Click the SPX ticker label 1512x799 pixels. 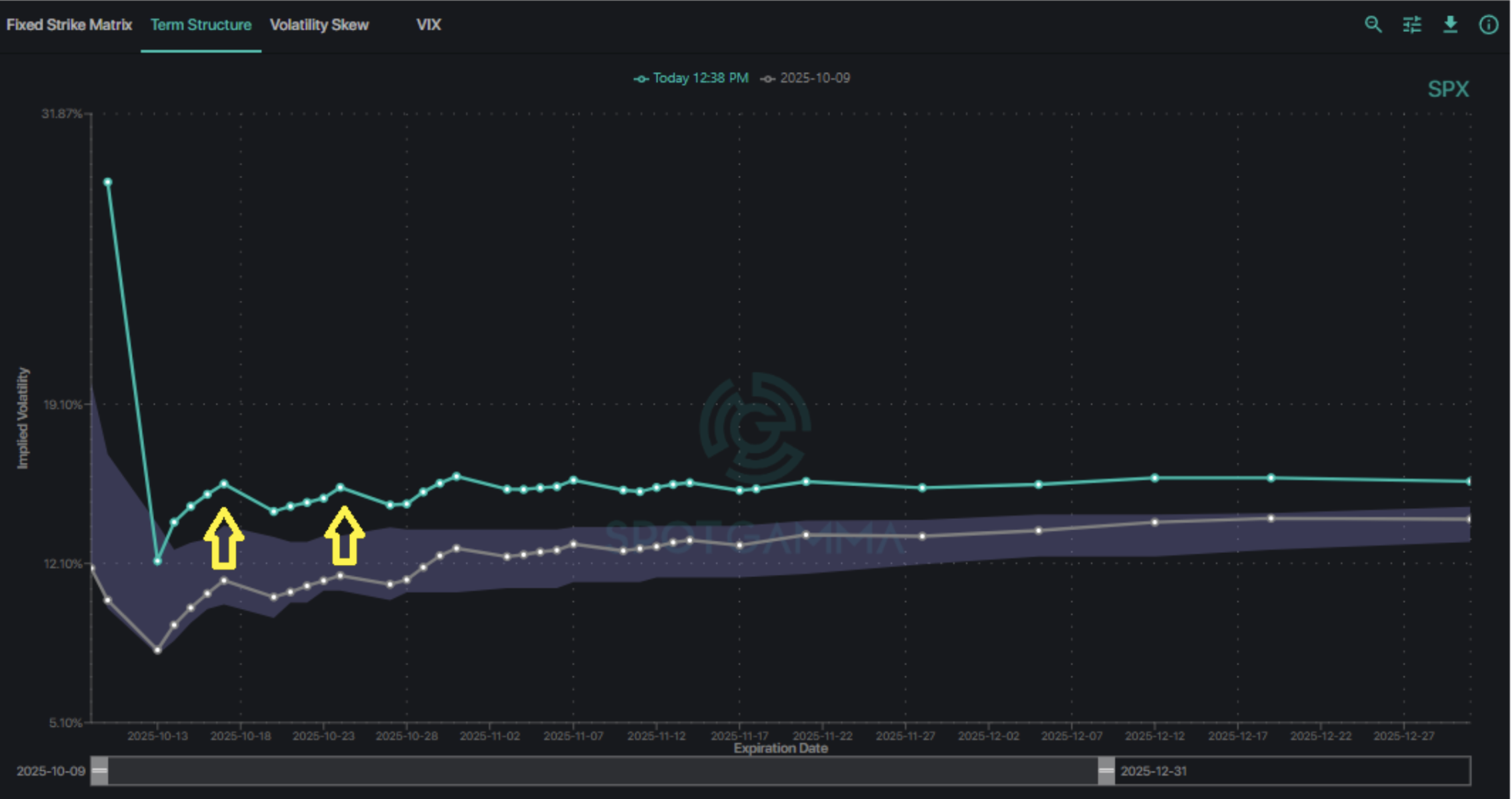(1448, 89)
